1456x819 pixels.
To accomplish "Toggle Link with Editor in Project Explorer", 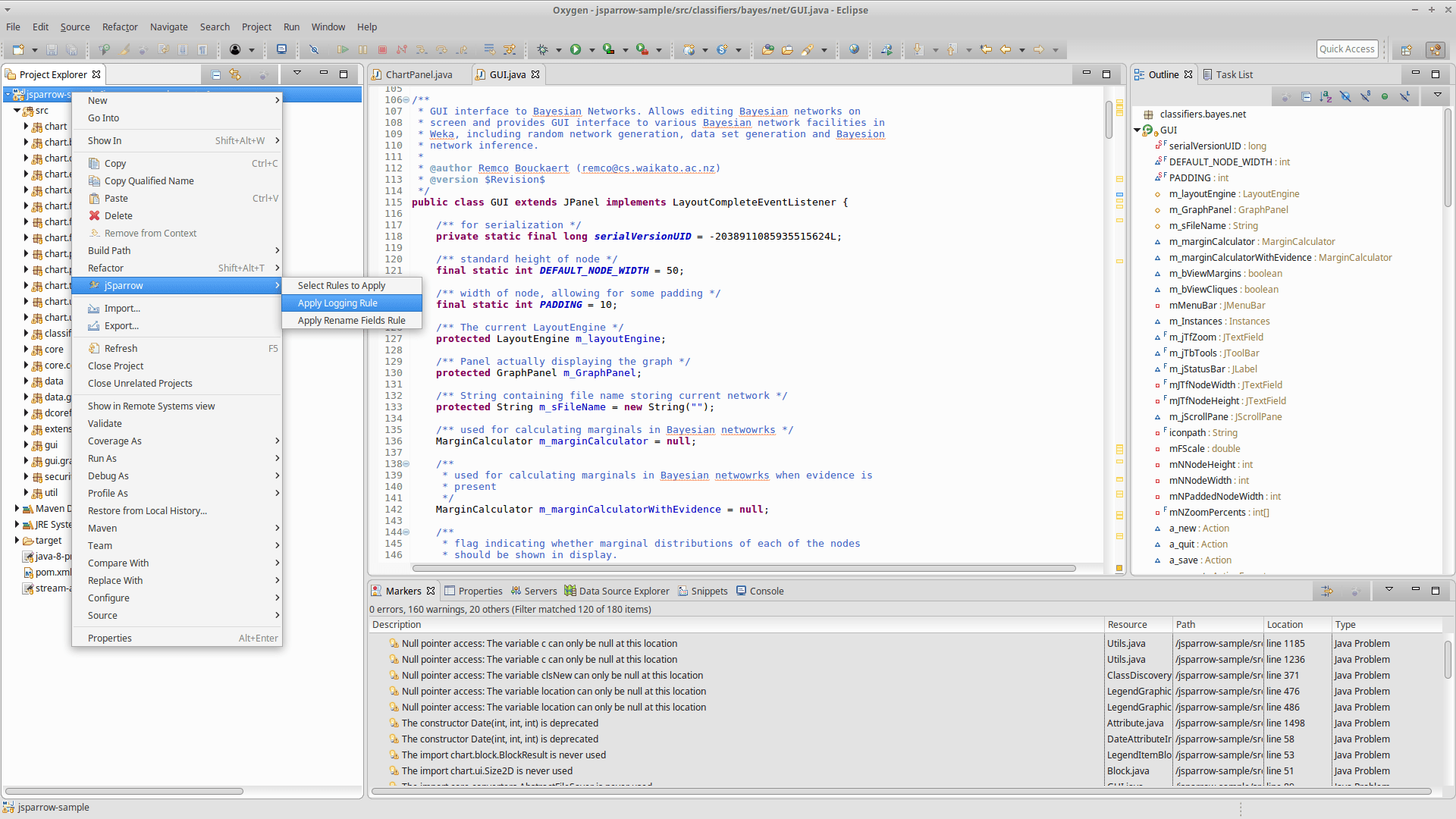I will coord(235,74).
